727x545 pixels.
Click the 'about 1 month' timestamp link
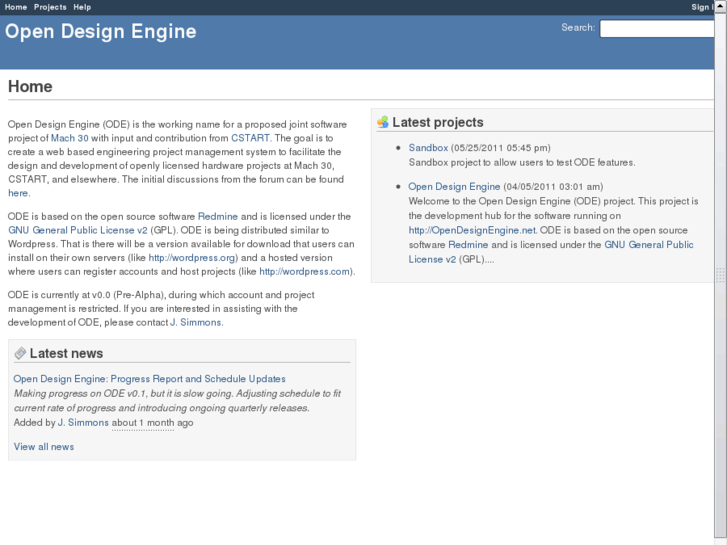pos(143,423)
